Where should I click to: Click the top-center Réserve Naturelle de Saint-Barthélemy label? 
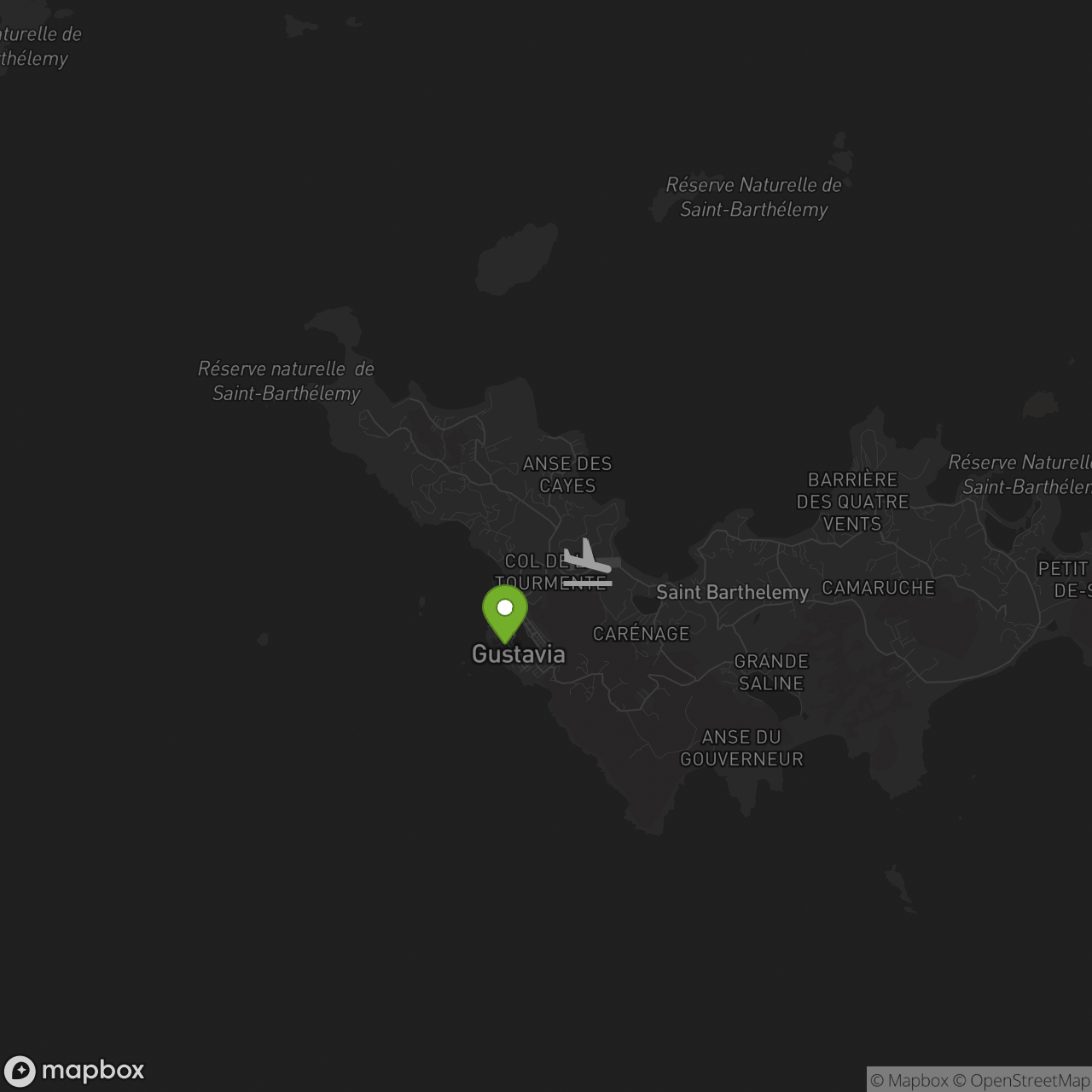click(x=754, y=197)
